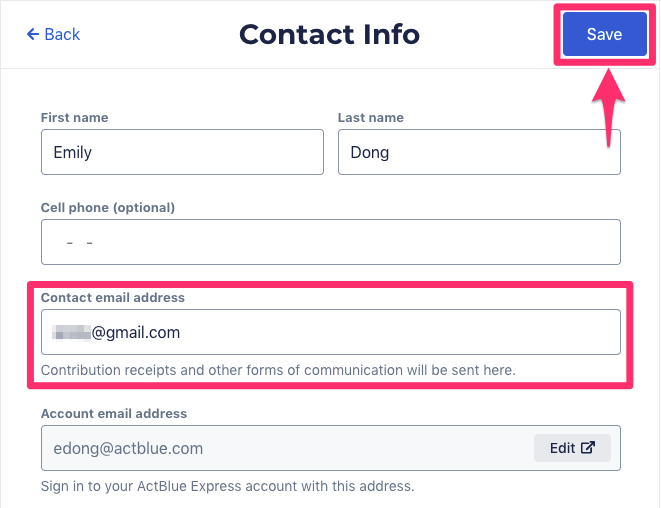This screenshot has height=508, width=661.
Task: Click the First name field containing Emily
Action: coord(182,152)
